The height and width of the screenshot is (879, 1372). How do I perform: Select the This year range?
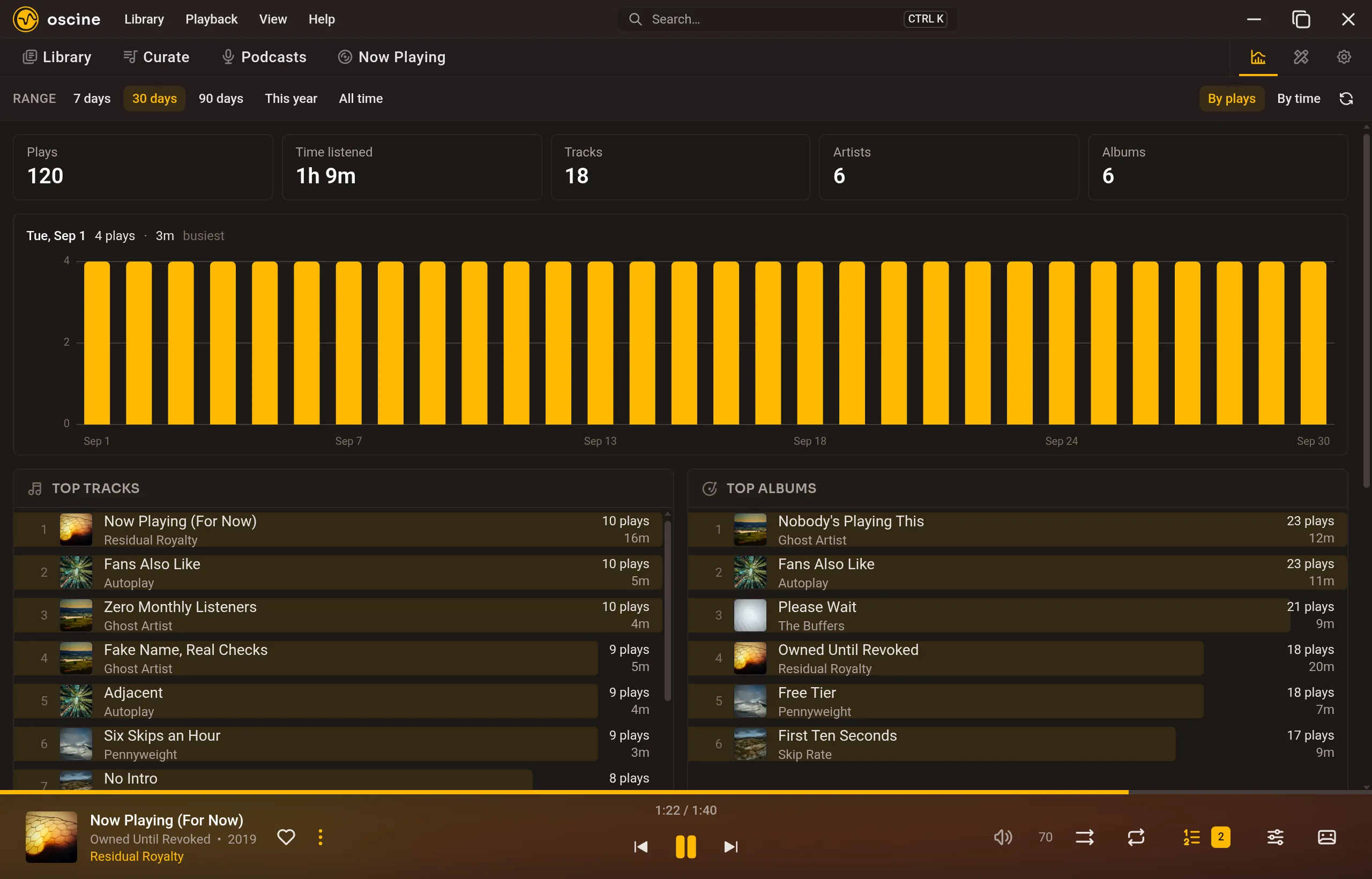tap(290, 99)
